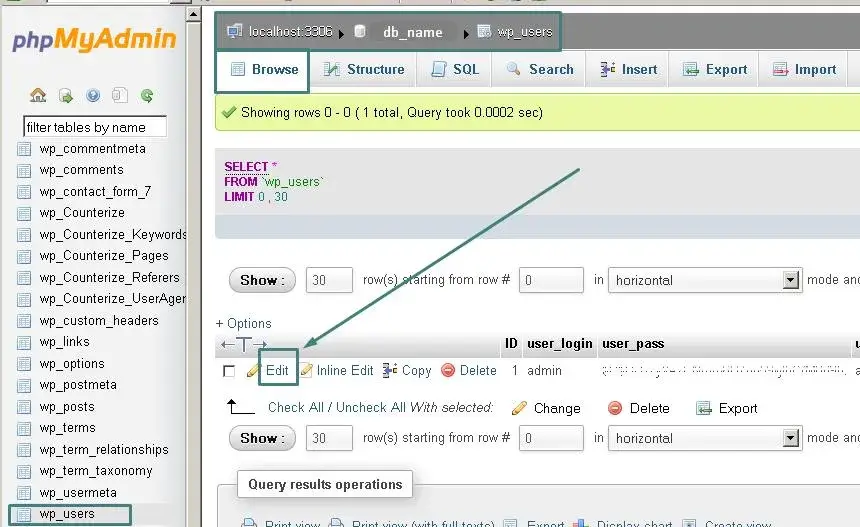The height and width of the screenshot is (527, 860).
Task: Open the wp_Counterize_Pages table
Action: point(104,256)
